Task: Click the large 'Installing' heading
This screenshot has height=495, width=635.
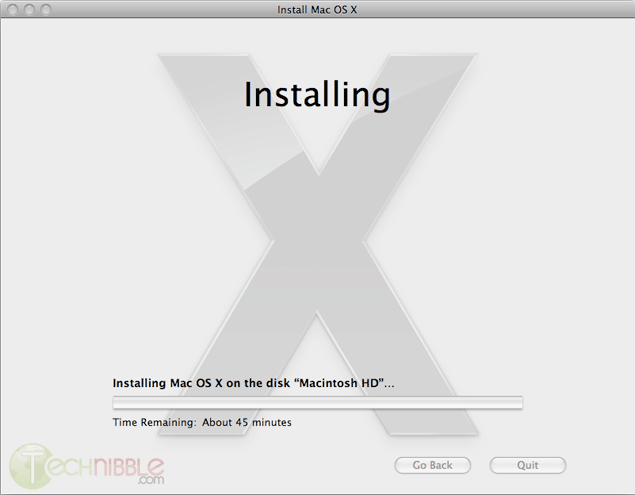Action: pos(317,94)
